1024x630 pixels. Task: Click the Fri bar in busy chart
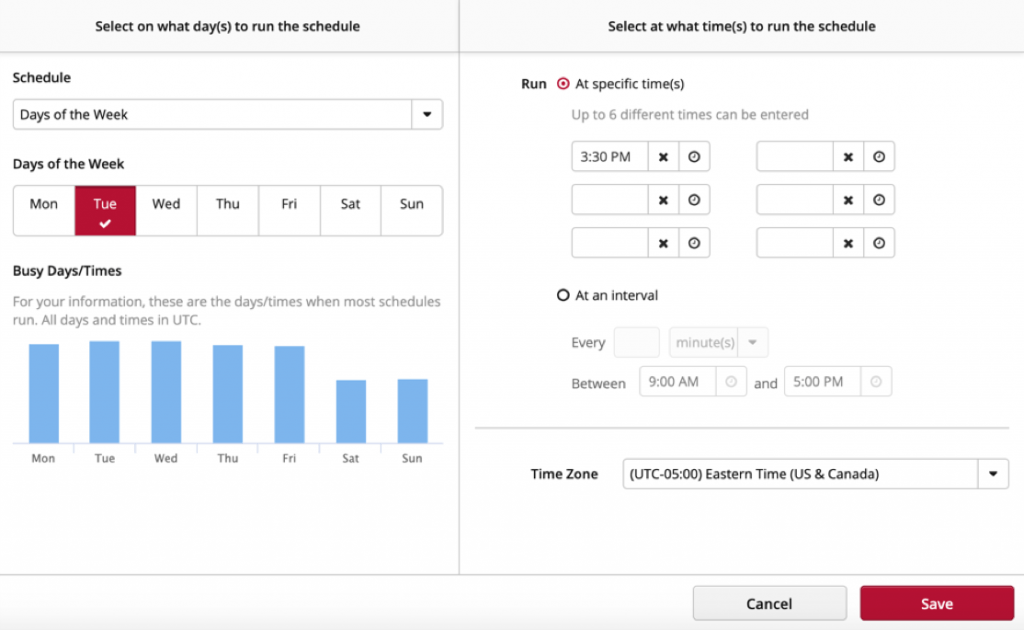click(289, 395)
